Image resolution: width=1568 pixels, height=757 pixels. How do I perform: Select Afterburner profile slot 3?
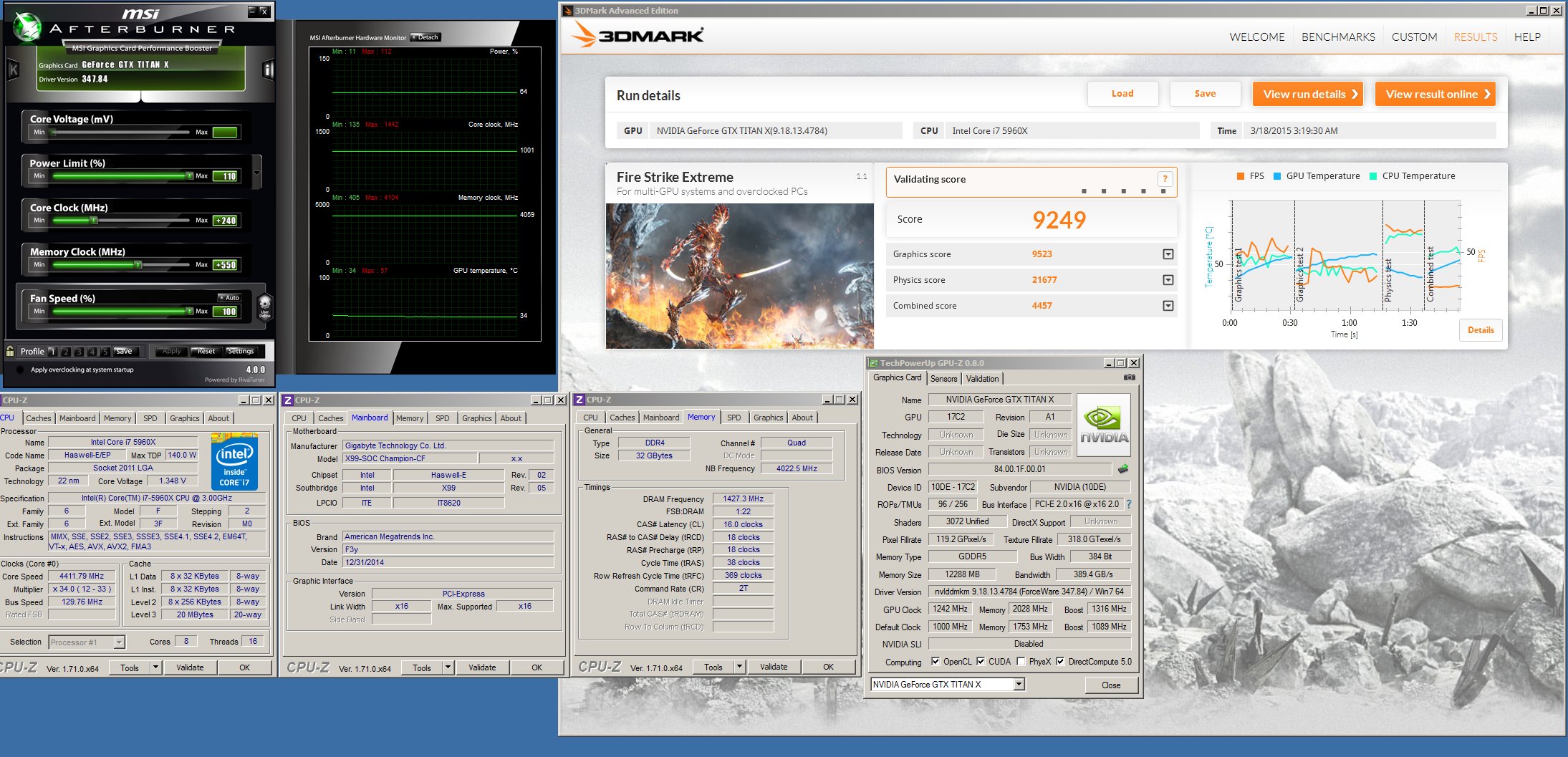click(79, 352)
